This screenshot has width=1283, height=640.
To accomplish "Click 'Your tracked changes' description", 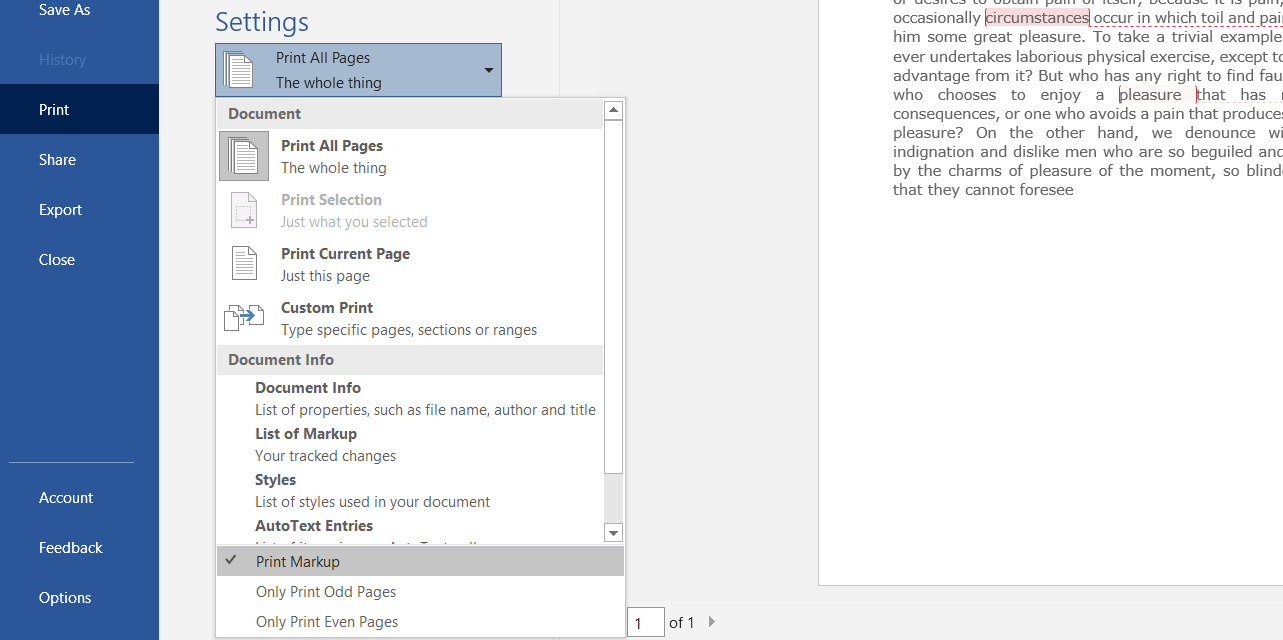I will pyautogui.click(x=325, y=456).
